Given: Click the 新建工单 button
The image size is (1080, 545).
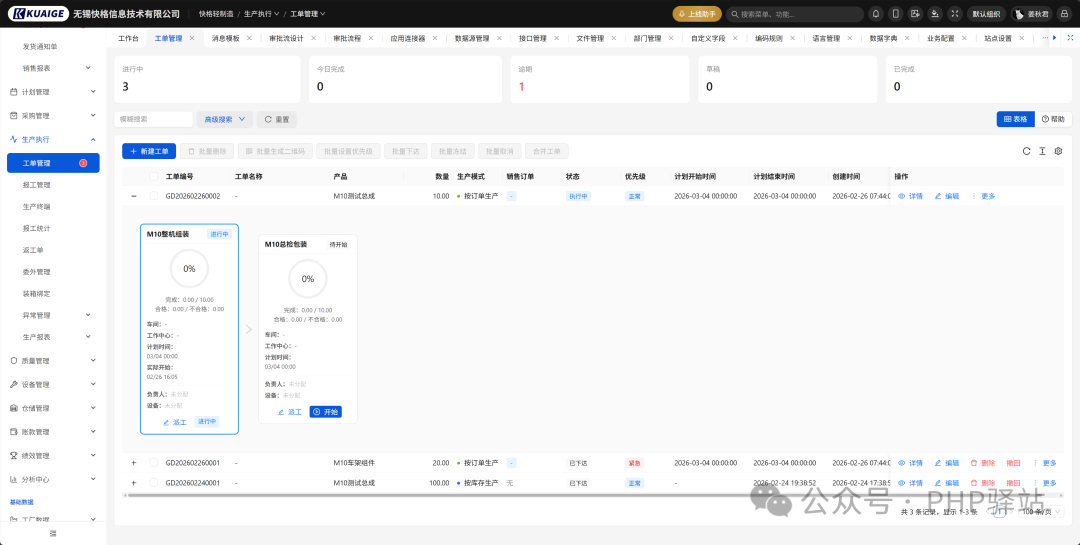Looking at the screenshot, I should pyautogui.click(x=149, y=151).
